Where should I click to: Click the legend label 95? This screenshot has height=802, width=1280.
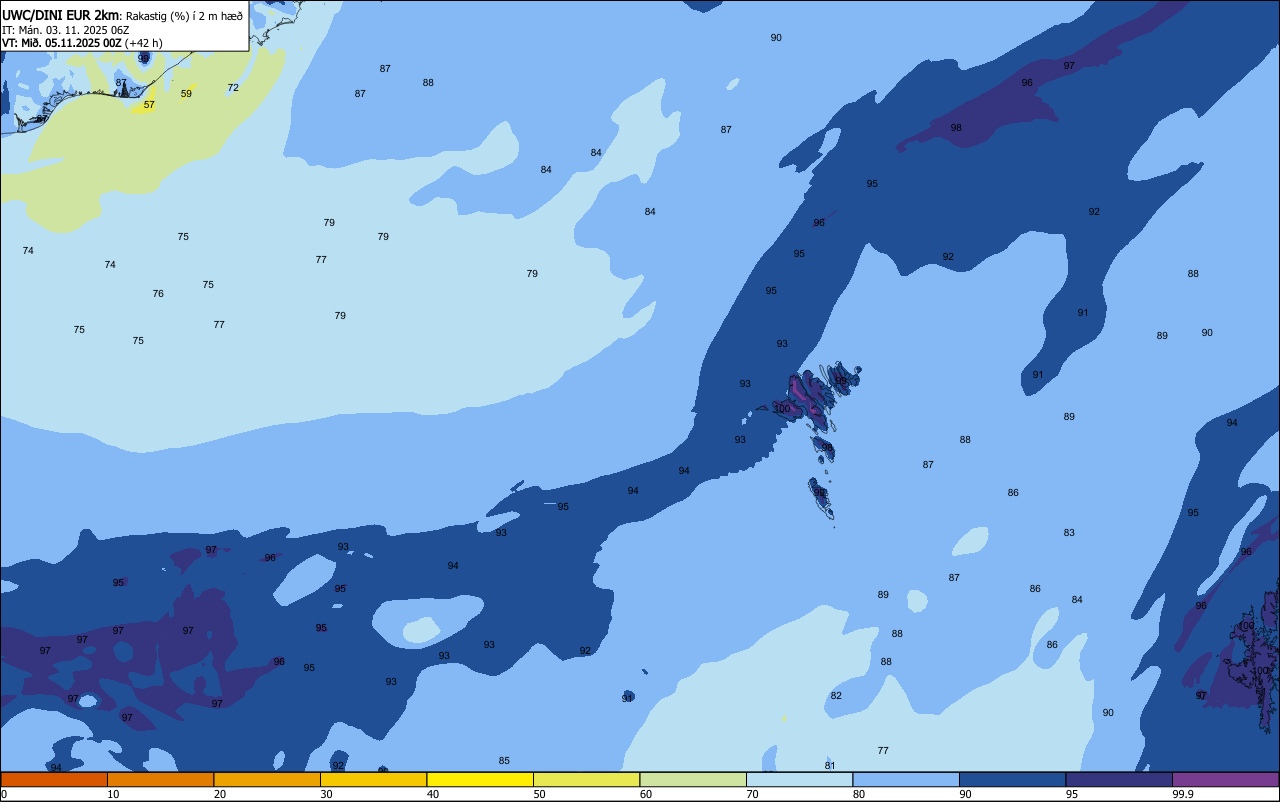(1072, 794)
